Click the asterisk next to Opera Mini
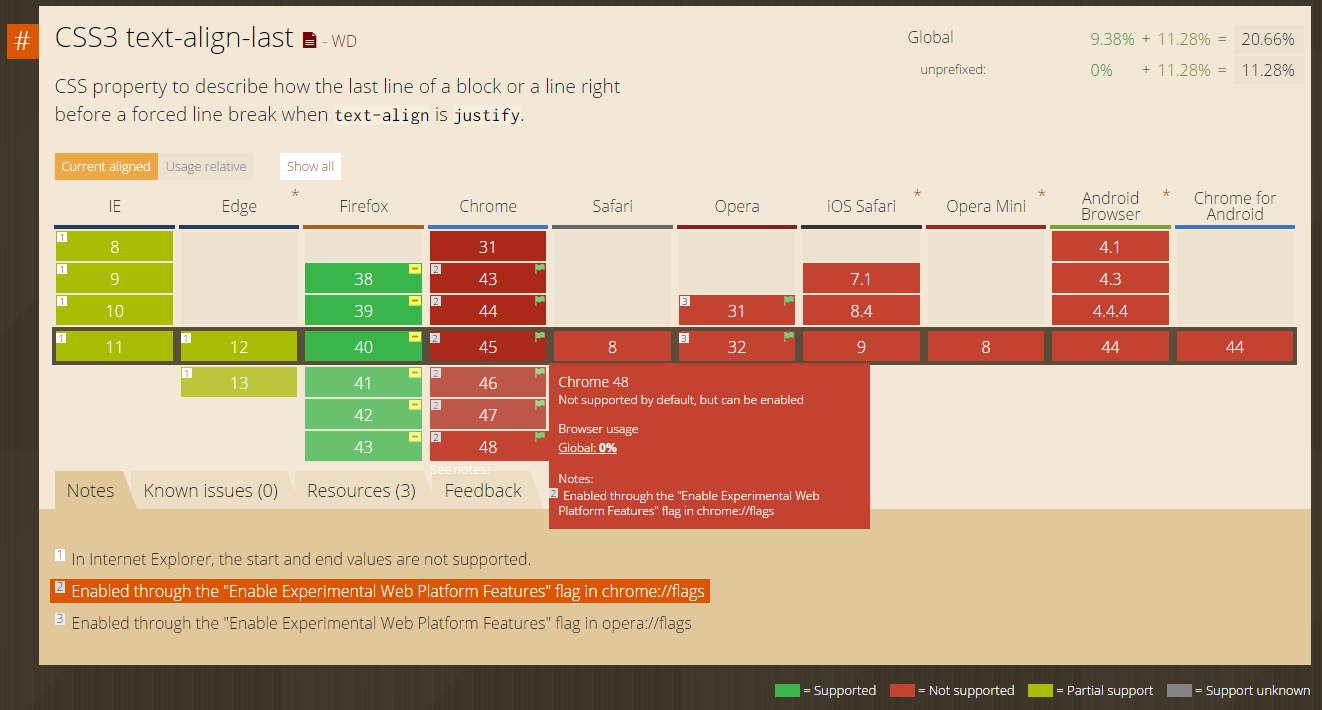The height and width of the screenshot is (710, 1322). pyautogui.click(x=1042, y=193)
